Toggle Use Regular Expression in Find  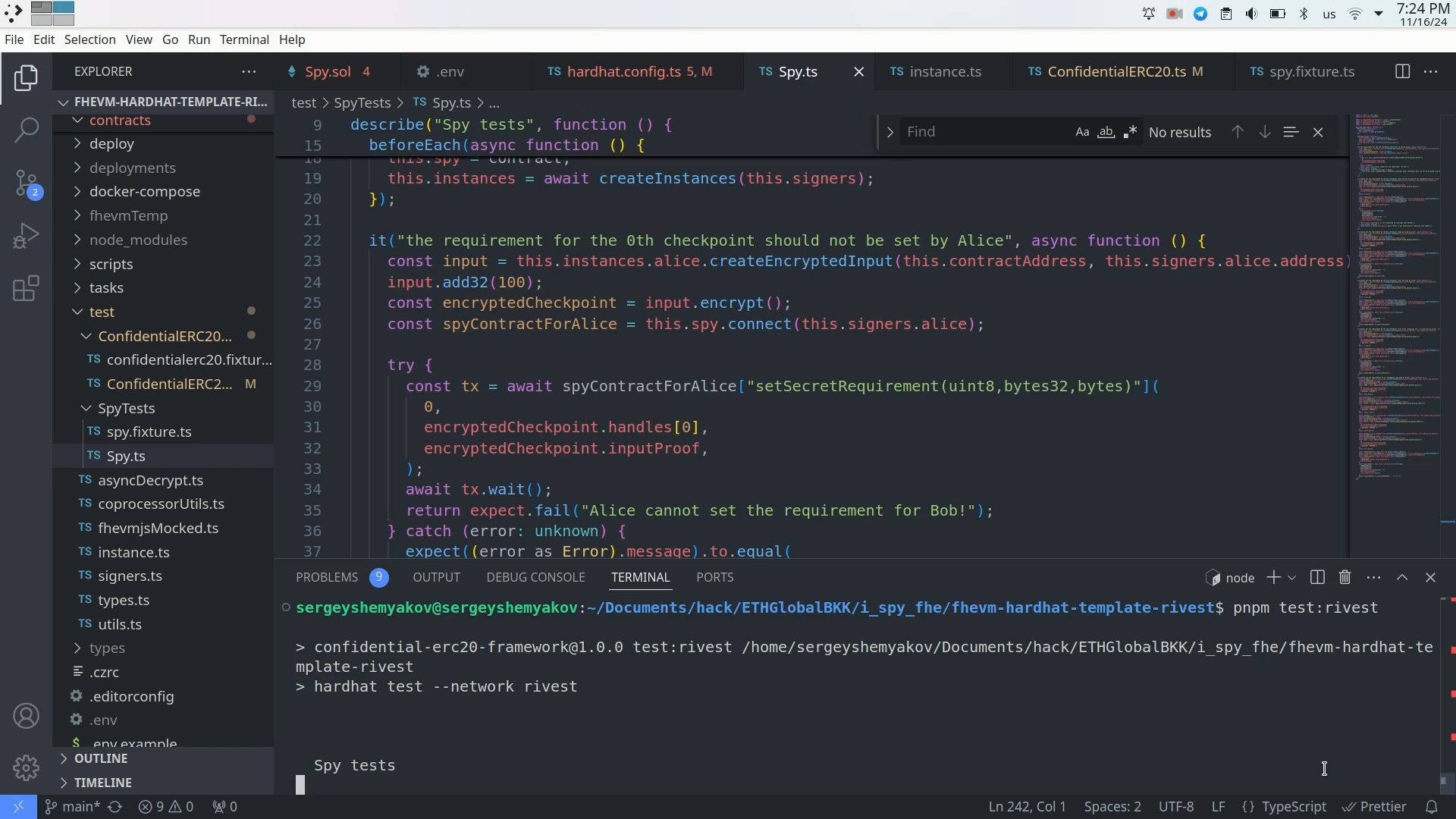click(1130, 132)
